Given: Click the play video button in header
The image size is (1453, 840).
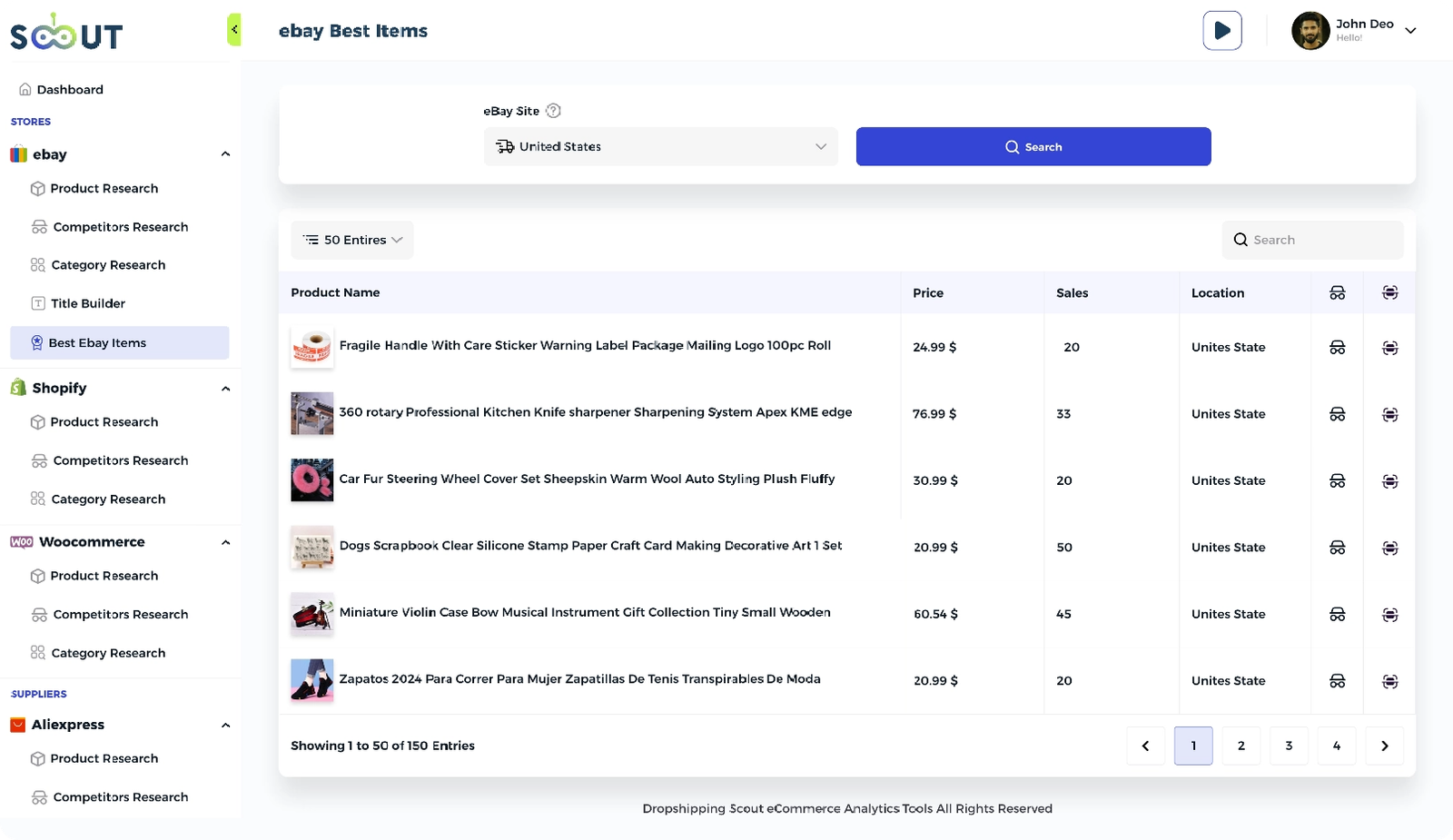Looking at the screenshot, I should pyautogui.click(x=1222, y=30).
